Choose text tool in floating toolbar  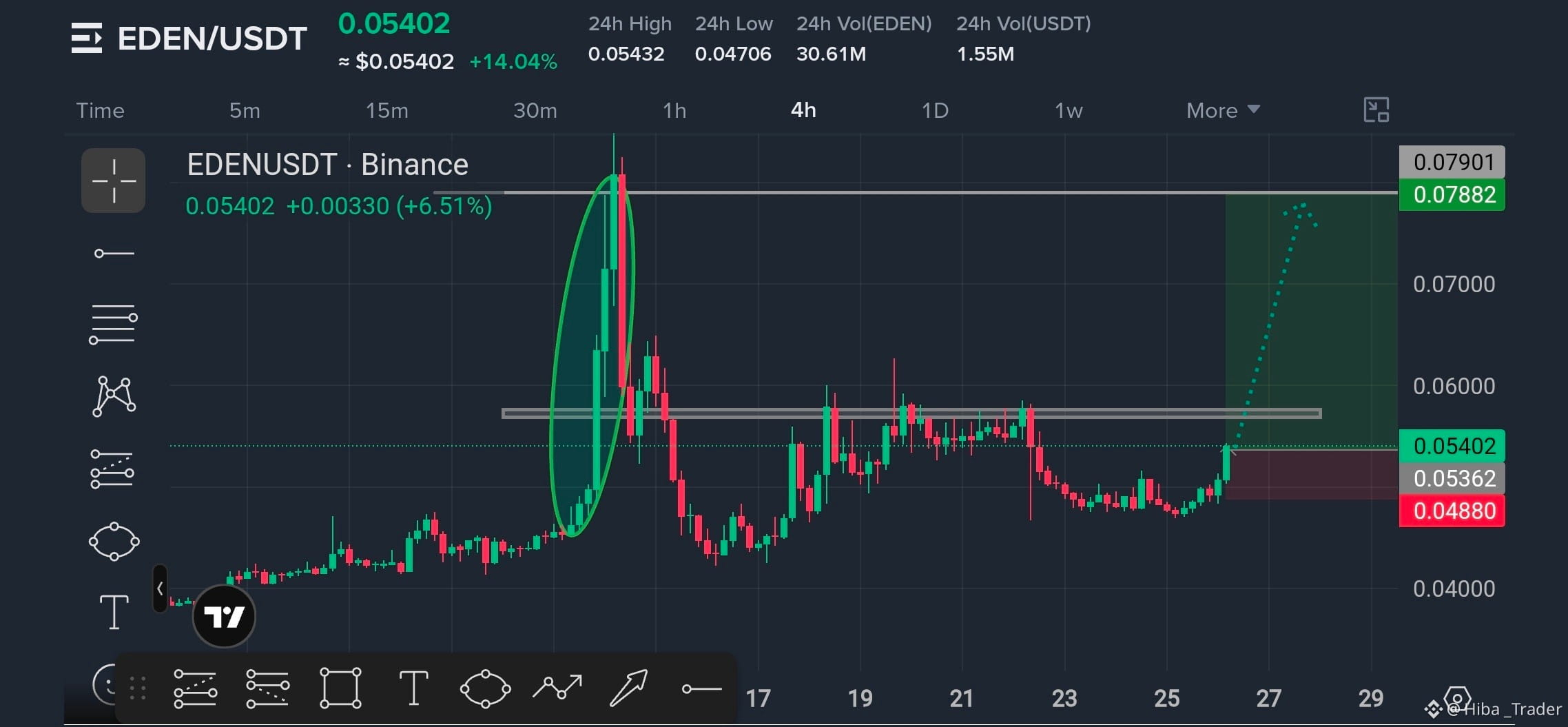(413, 688)
